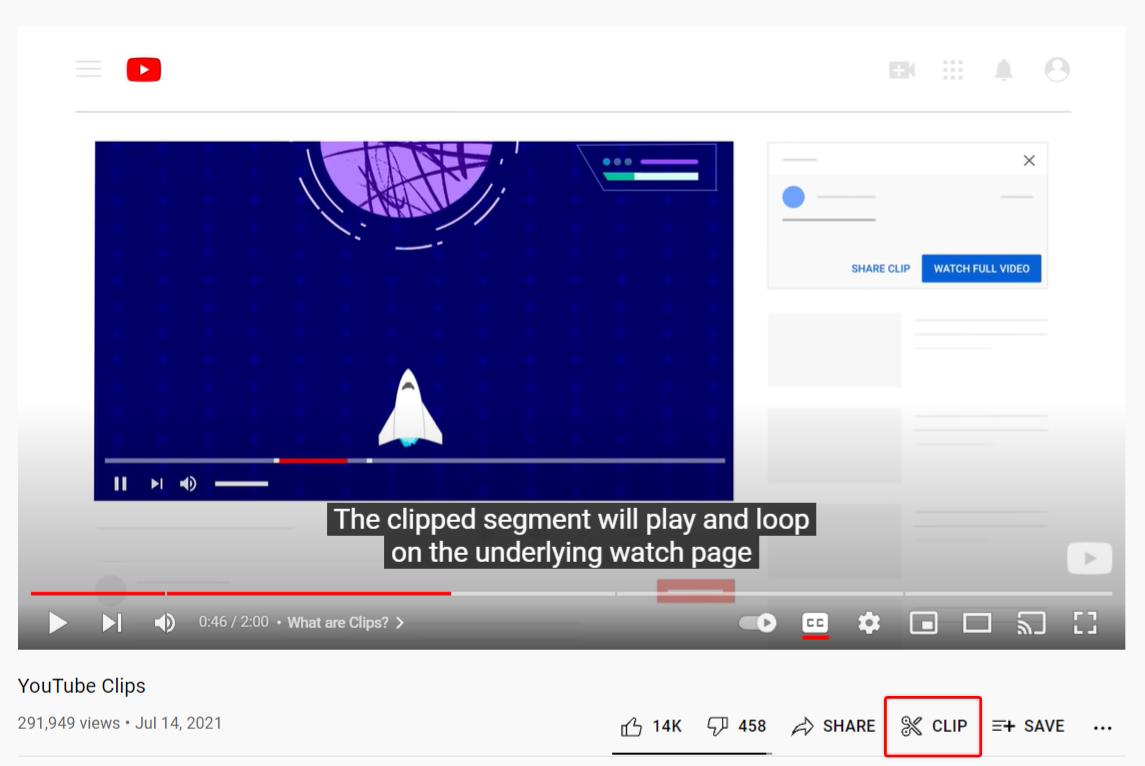Screen dimensions: 1145x766
Task: Open hamburger menu in the video mockup header
Action: tap(89, 69)
